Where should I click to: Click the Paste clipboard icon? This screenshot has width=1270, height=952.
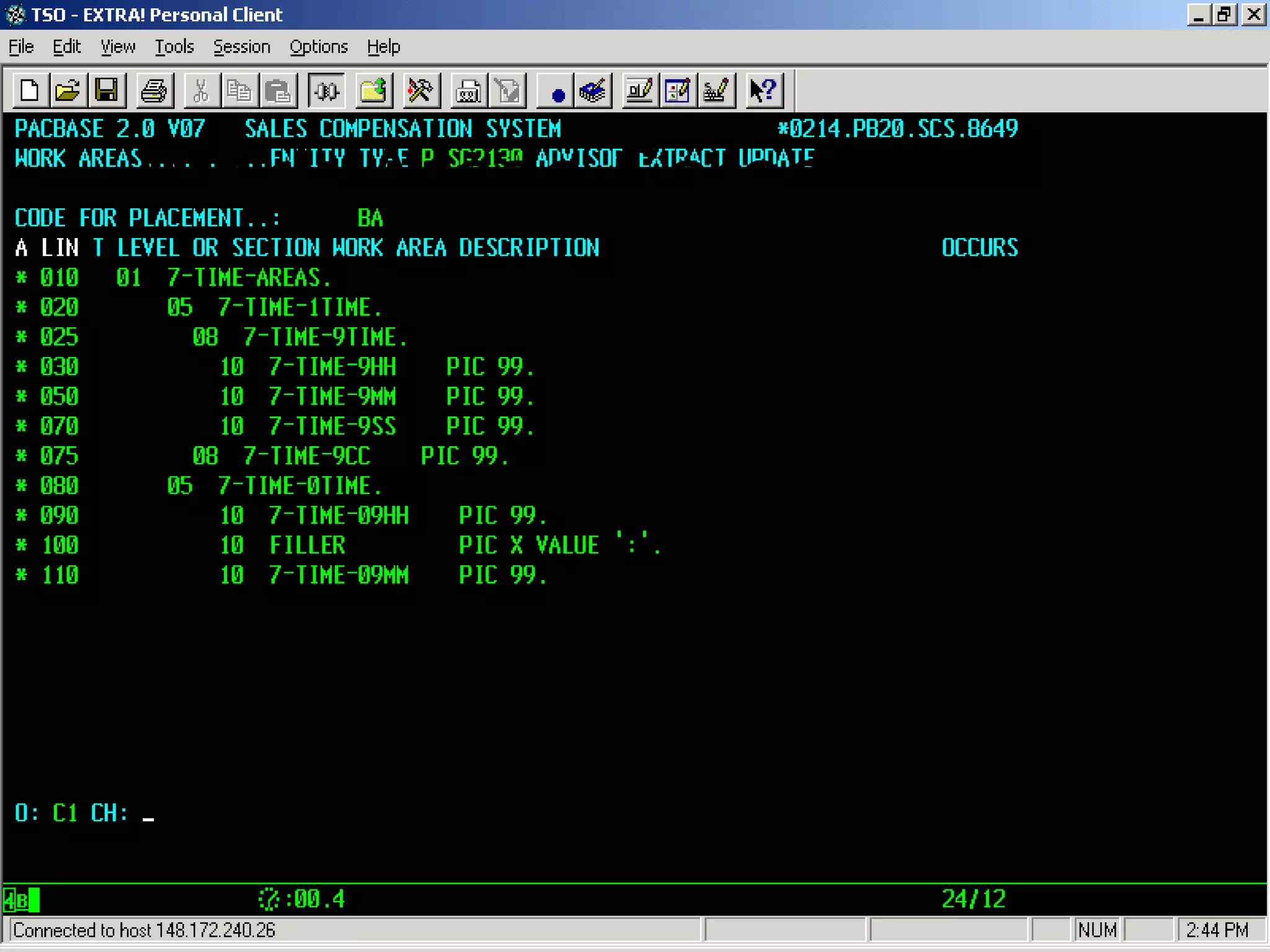coord(278,91)
